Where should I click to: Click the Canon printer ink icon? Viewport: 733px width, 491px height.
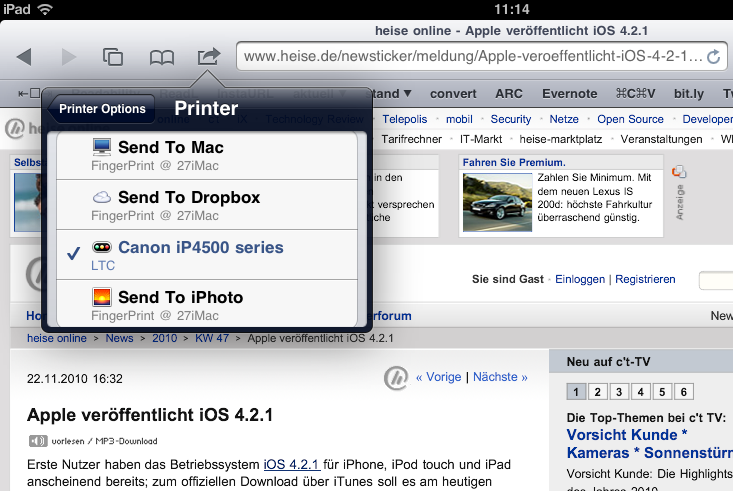pyautogui.click(x=101, y=247)
